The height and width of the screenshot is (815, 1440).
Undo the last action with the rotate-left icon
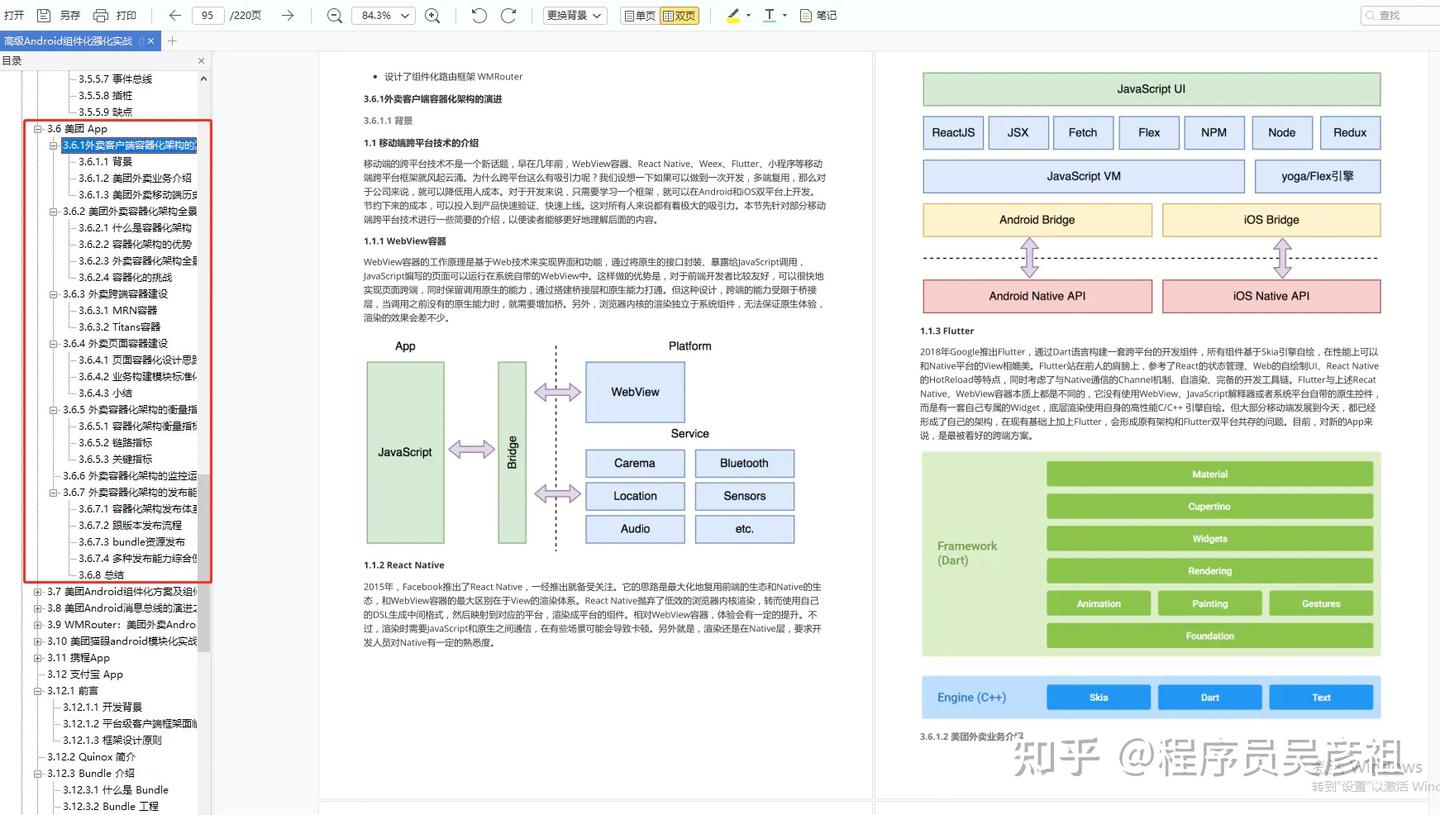pyautogui.click(x=478, y=15)
